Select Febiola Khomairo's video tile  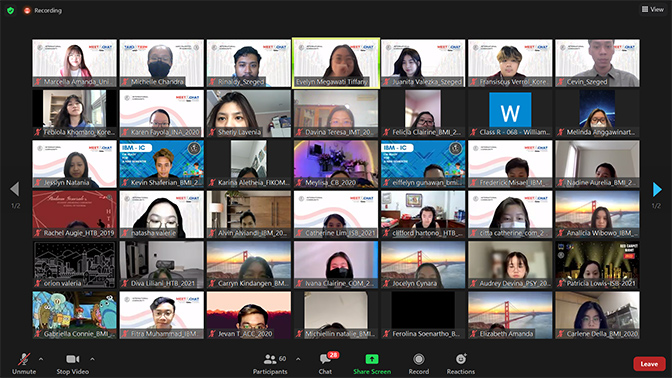point(75,114)
